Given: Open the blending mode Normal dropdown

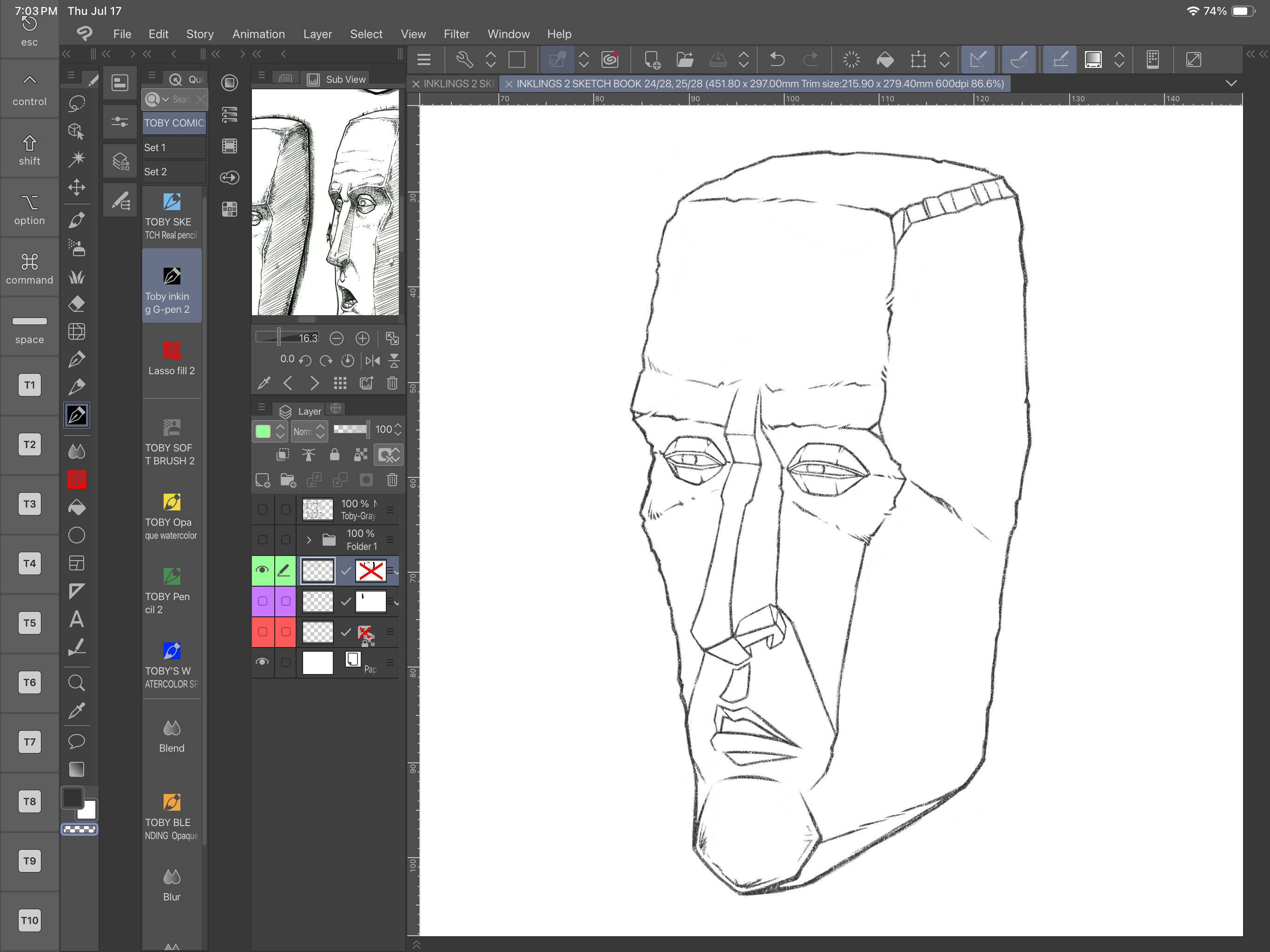Looking at the screenshot, I should pos(309,431).
